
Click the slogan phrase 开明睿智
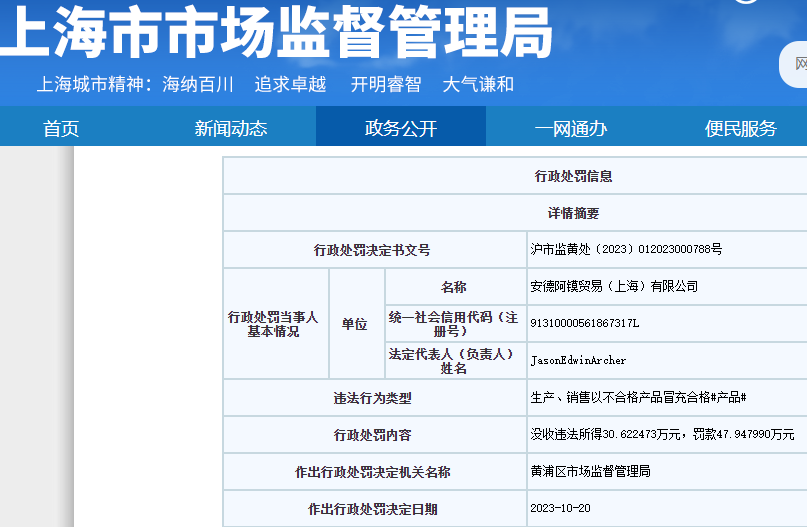click(386, 84)
